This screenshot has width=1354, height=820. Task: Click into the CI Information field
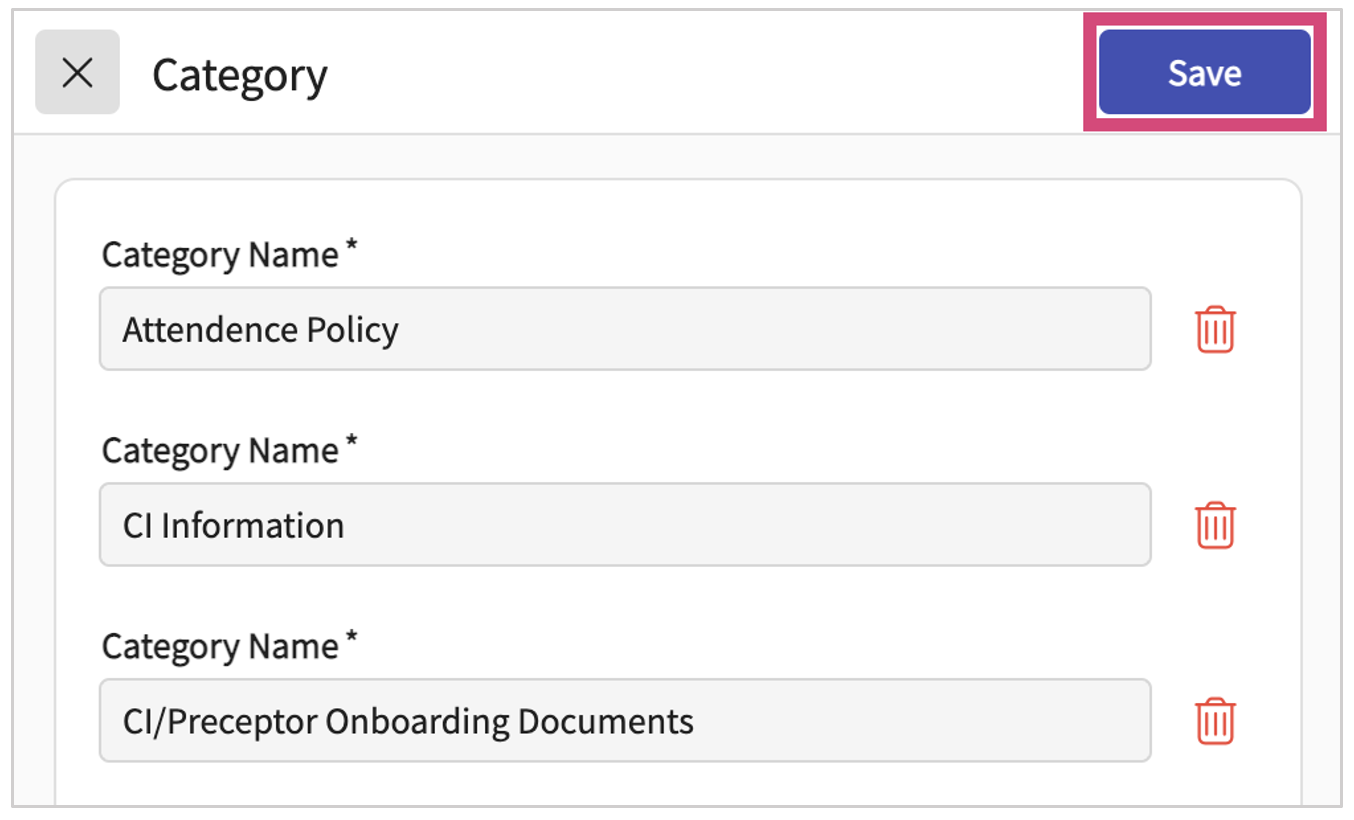[624, 526]
